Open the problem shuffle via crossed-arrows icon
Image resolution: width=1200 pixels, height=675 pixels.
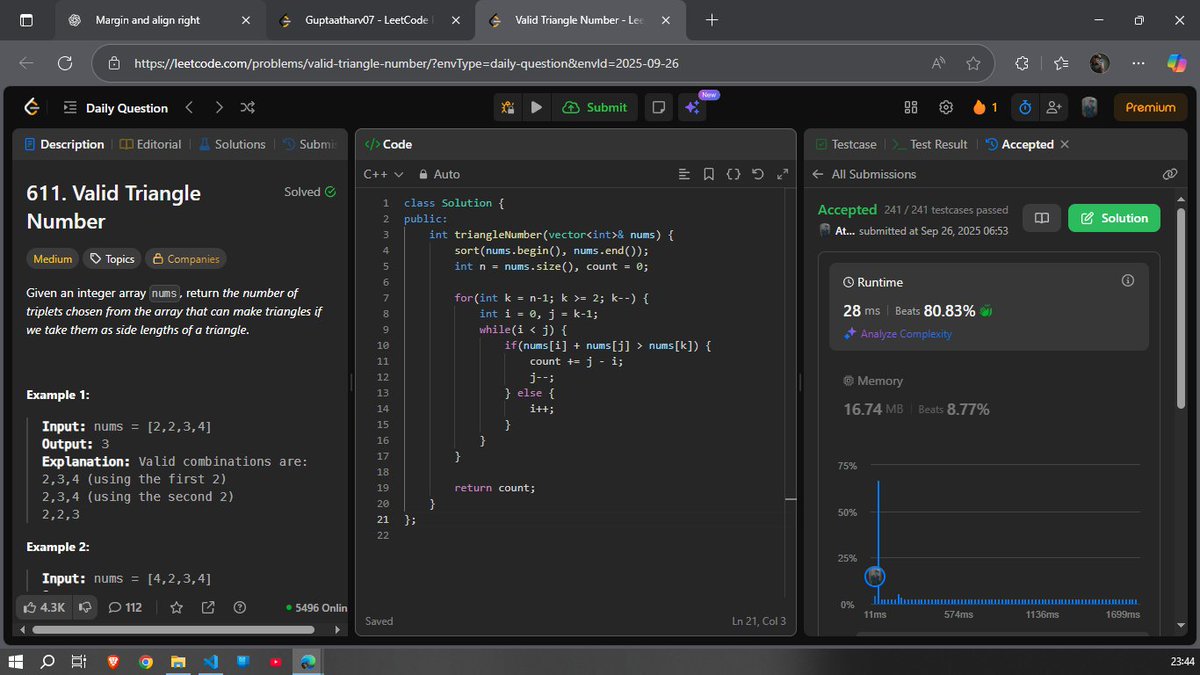pyautogui.click(x=246, y=107)
